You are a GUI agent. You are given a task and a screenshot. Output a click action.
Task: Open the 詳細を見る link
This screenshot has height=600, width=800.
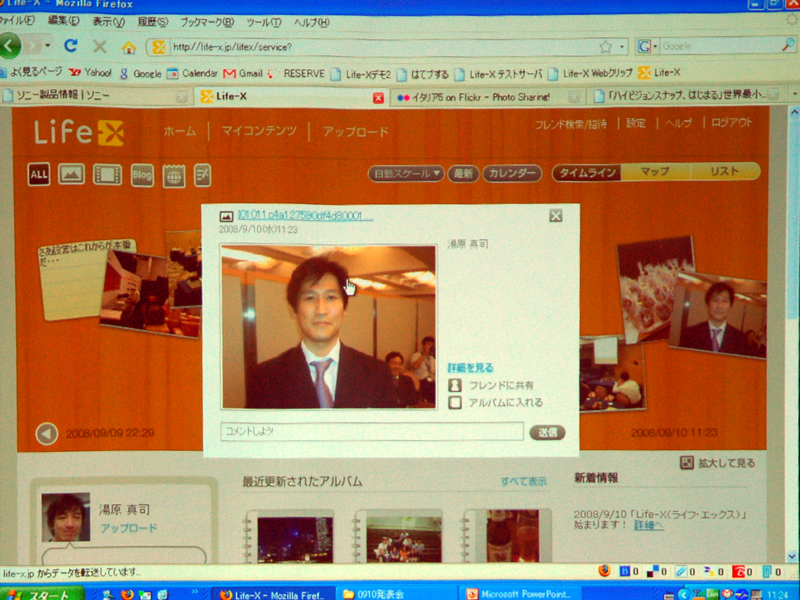470,368
